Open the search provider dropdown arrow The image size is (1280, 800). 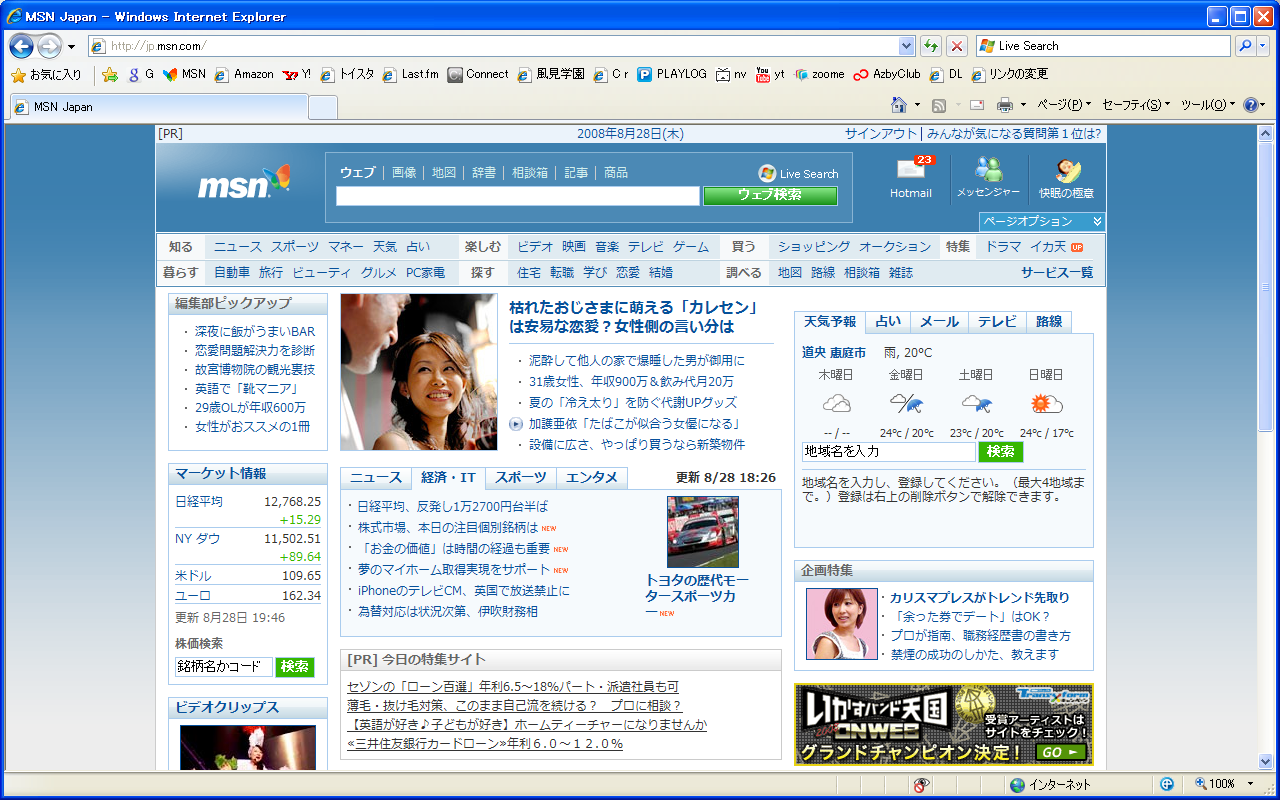(x=1263, y=46)
